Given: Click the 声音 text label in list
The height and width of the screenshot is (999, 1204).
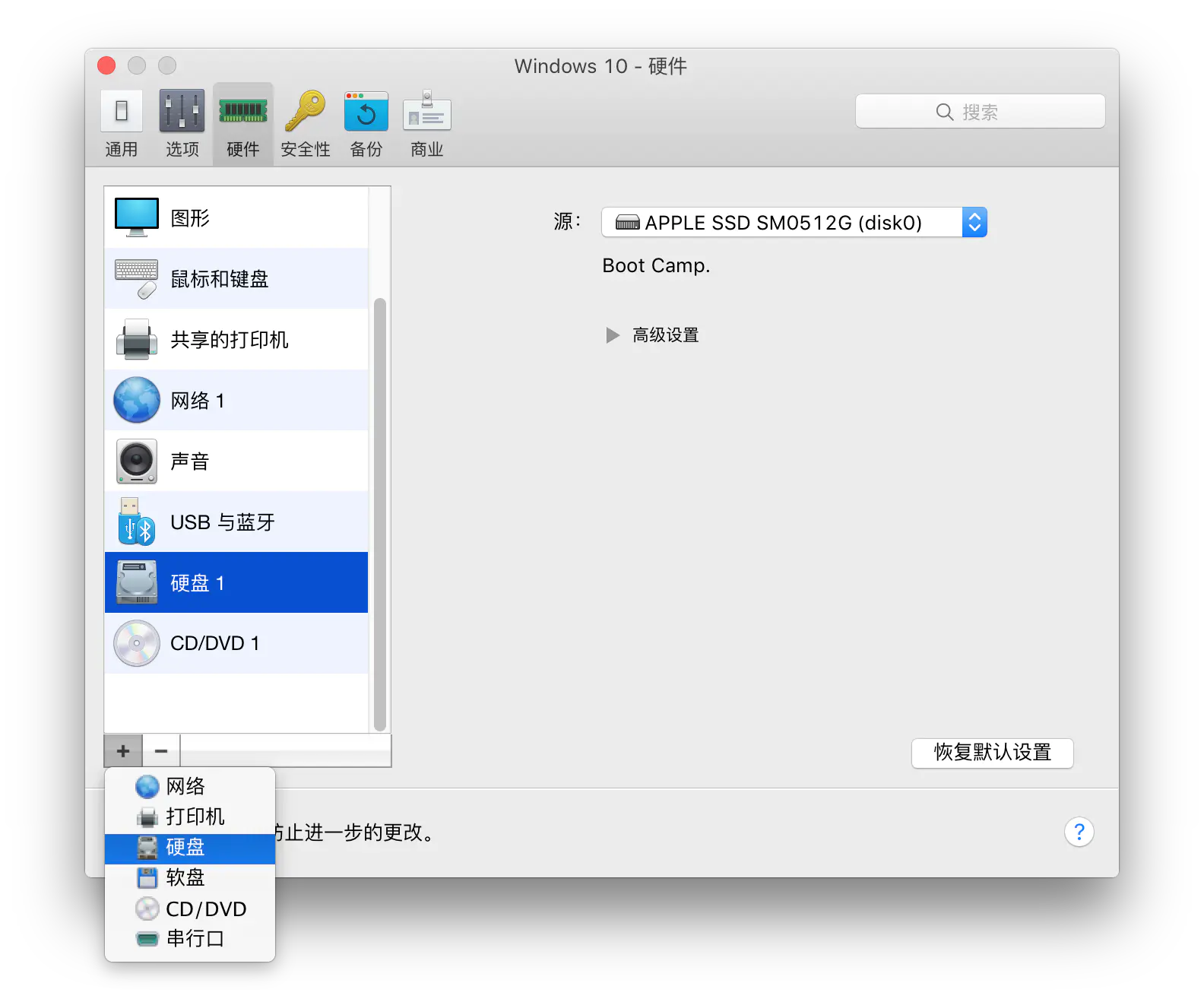Looking at the screenshot, I should pyautogui.click(x=190, y=461).
